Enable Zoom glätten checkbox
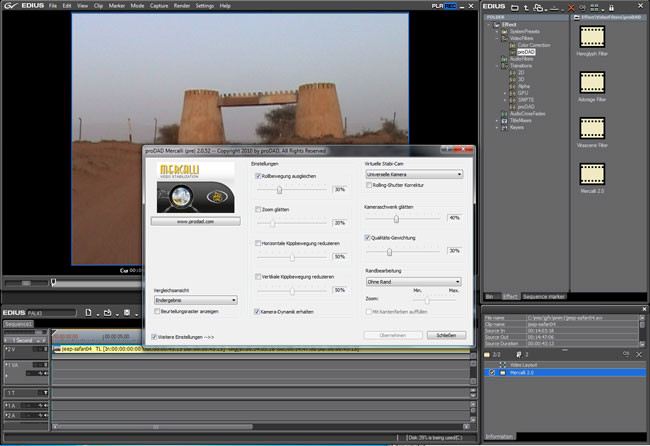Screen dimensions: 650x446 pos(258,210)
